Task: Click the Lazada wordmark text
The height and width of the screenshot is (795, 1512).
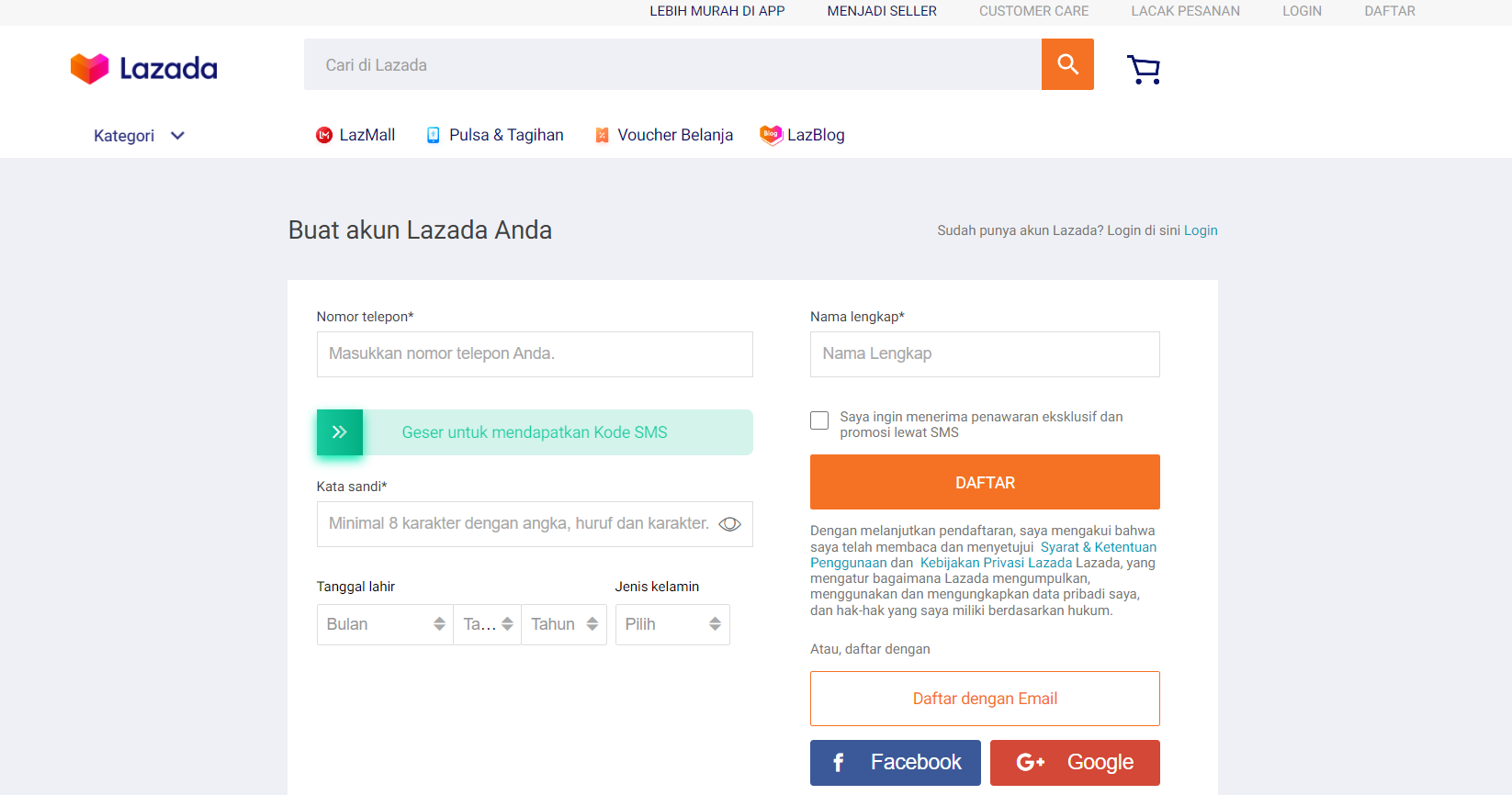Action: (169, 69)
